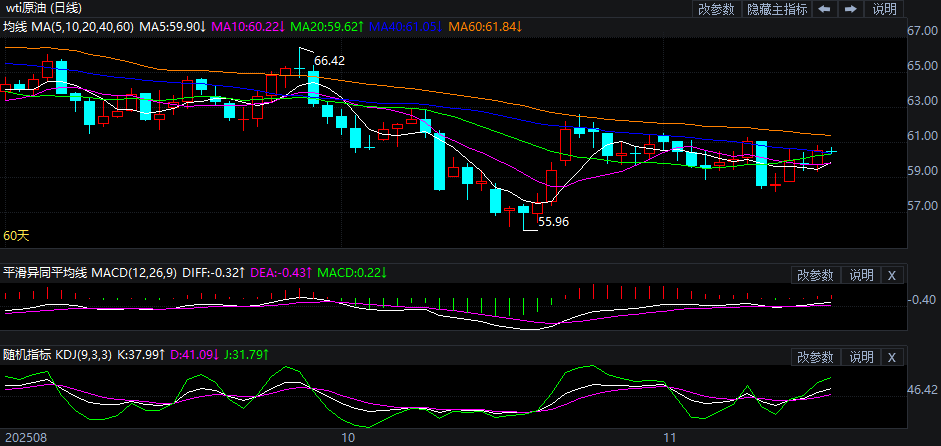
Task: Open 改参数 for the main MA chart
Action: pos(716,9)
